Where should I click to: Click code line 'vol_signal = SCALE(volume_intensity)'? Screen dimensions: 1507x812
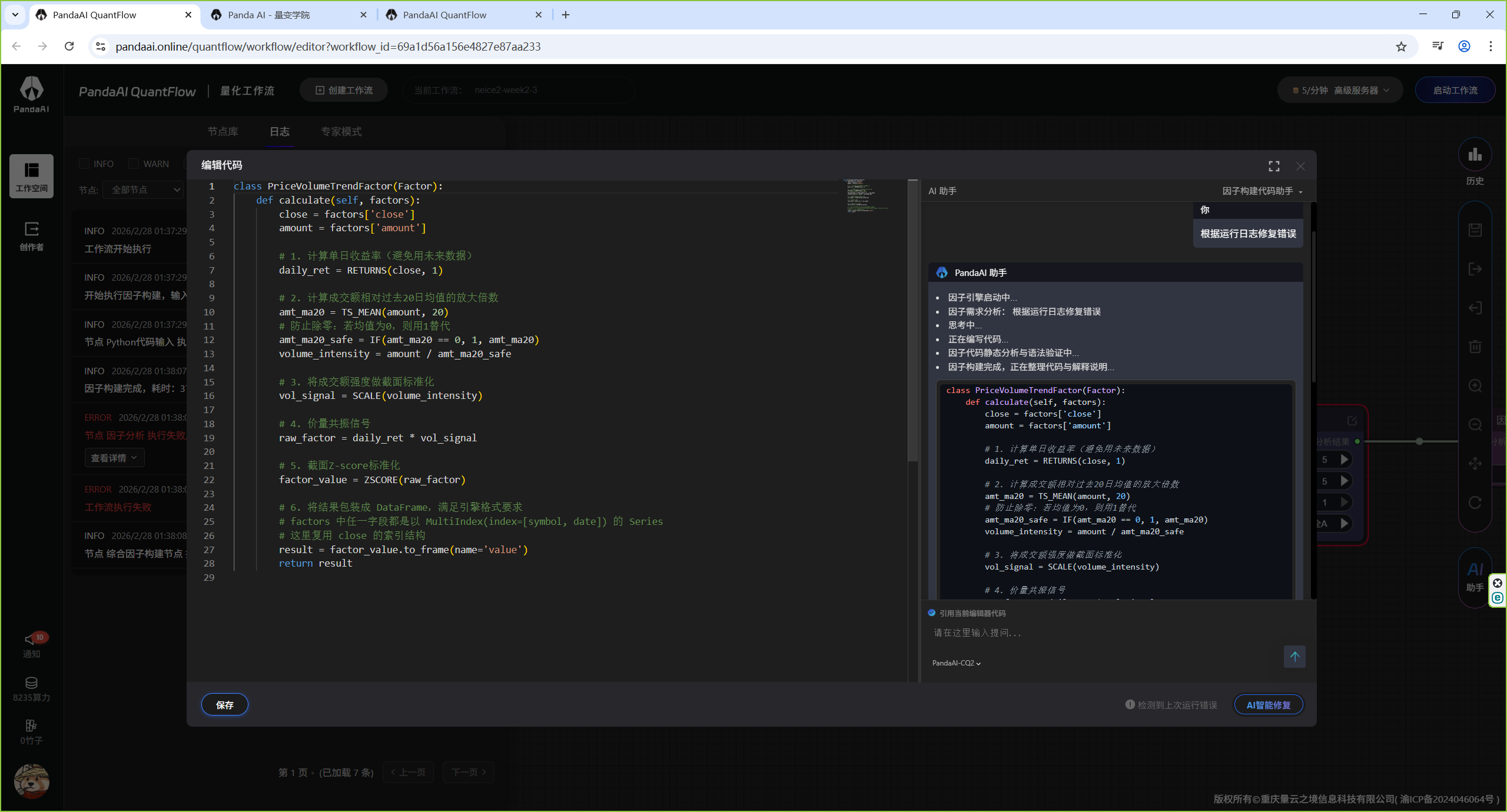(x=381, y=395)
